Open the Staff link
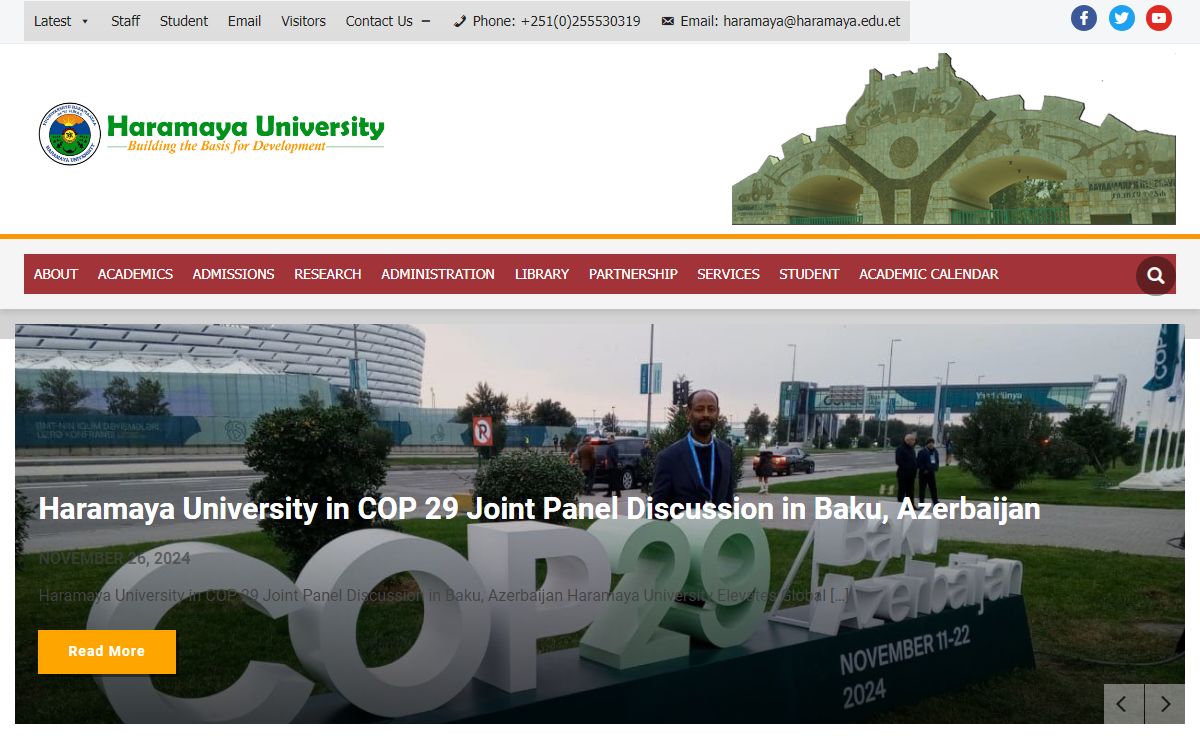The width and height of the screenshot is (1200, 740). 125,21
